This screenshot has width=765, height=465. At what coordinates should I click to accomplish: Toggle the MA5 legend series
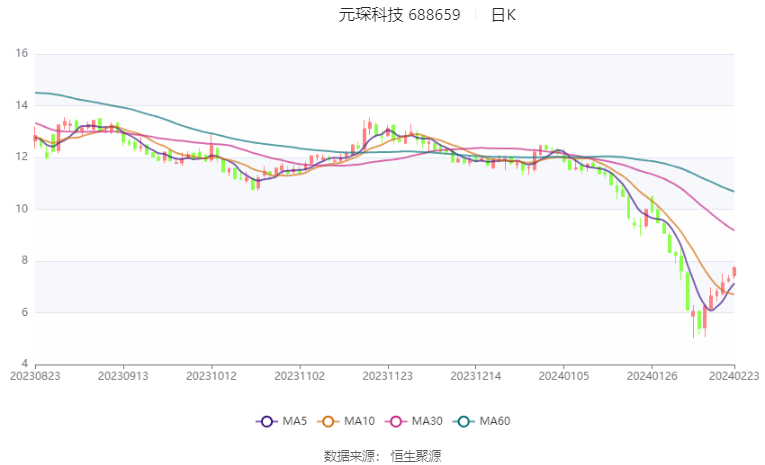282,421
